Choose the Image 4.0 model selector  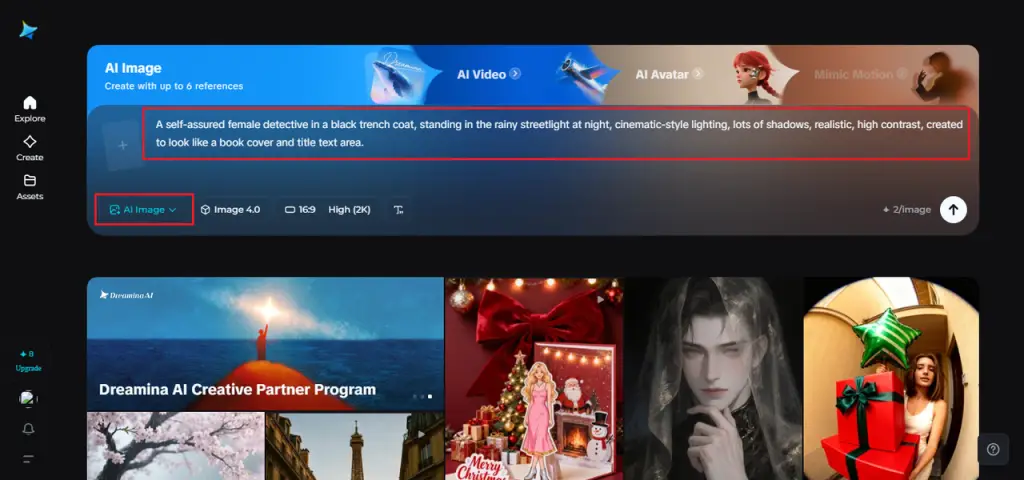coord(230,210)
